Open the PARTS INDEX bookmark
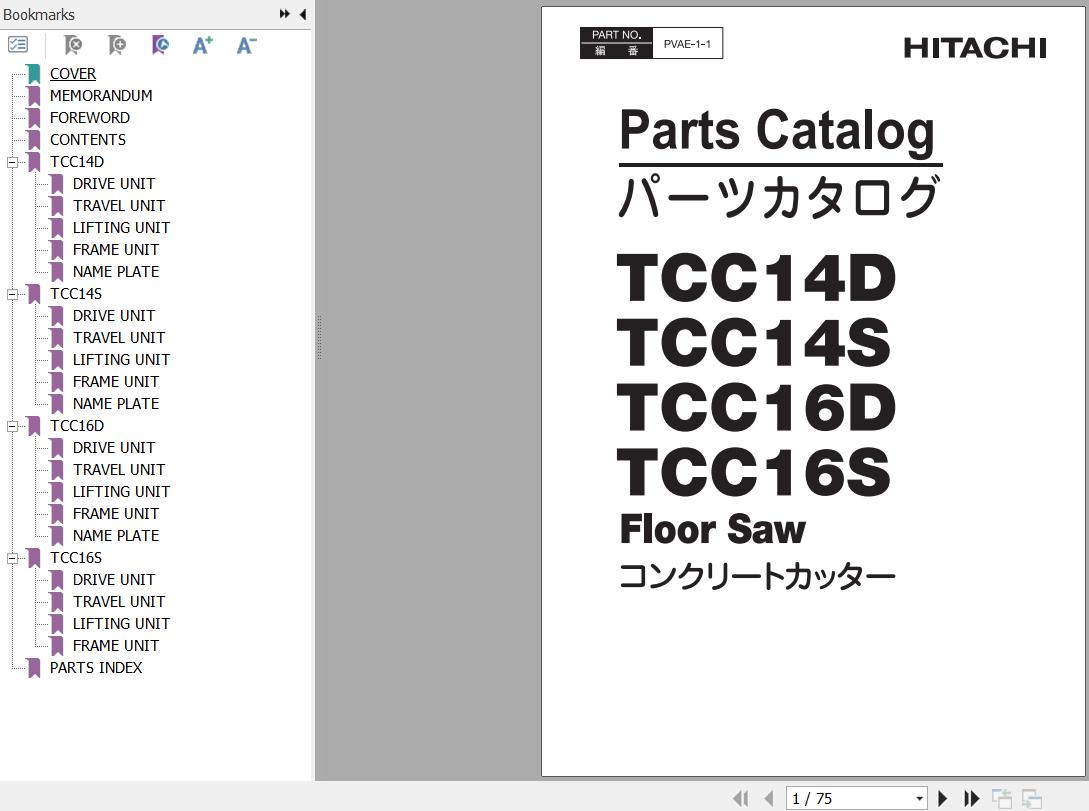The width and height of the screenshot is (1089, 811). click(x=96, y=668)
